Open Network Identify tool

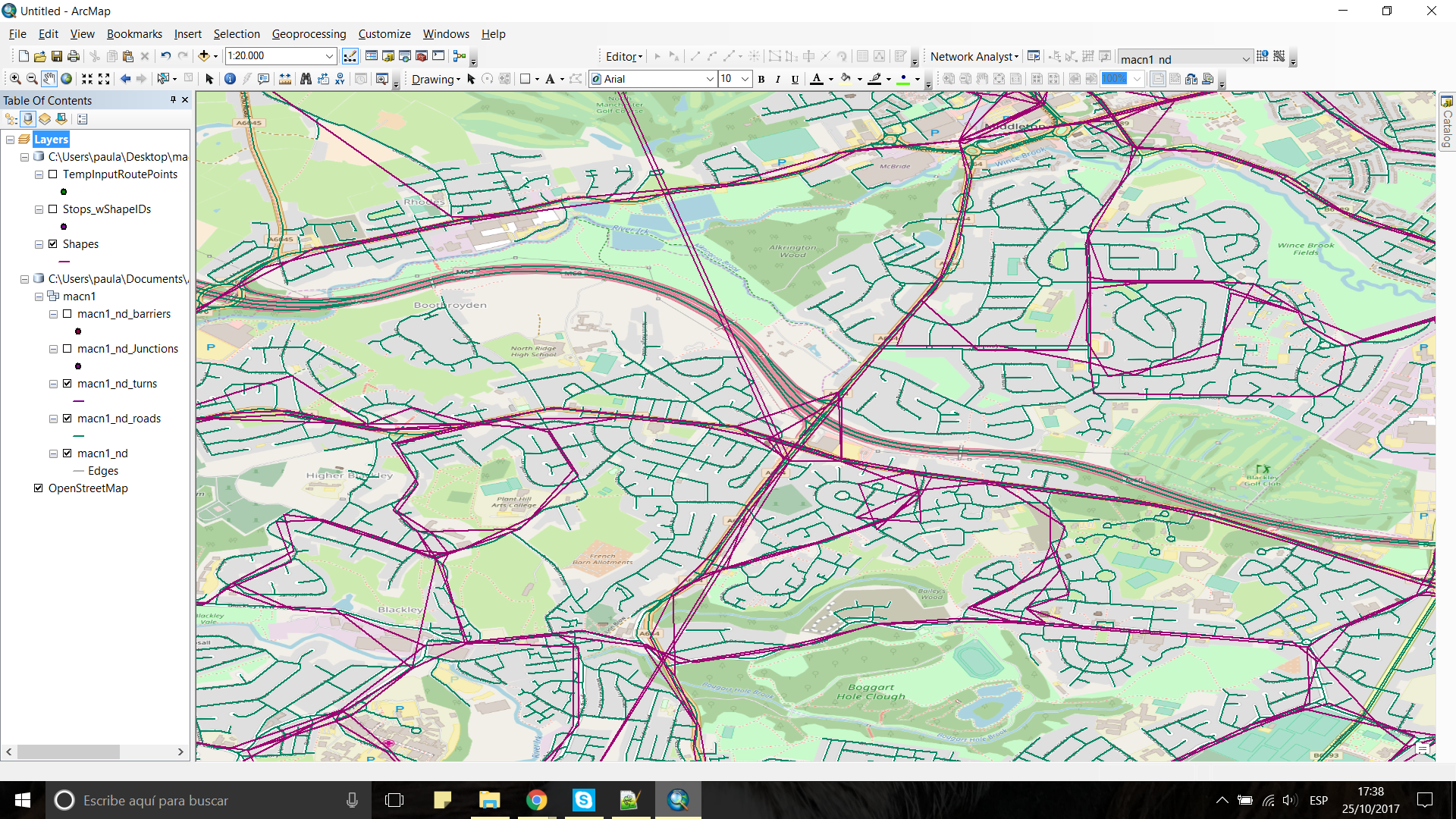[1263, 56]
